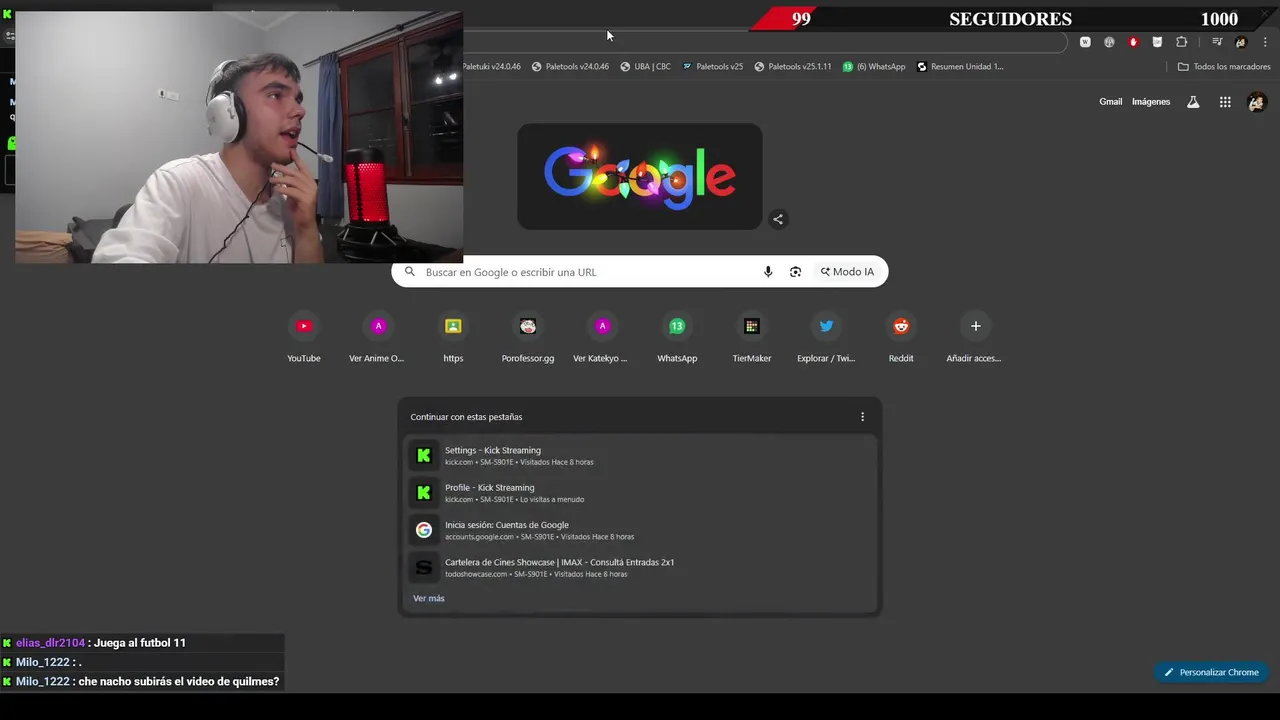This screenshot has height=720, width=1280.
Task: Open Paletools v25.1.11 bookmark
Action: 793,67
